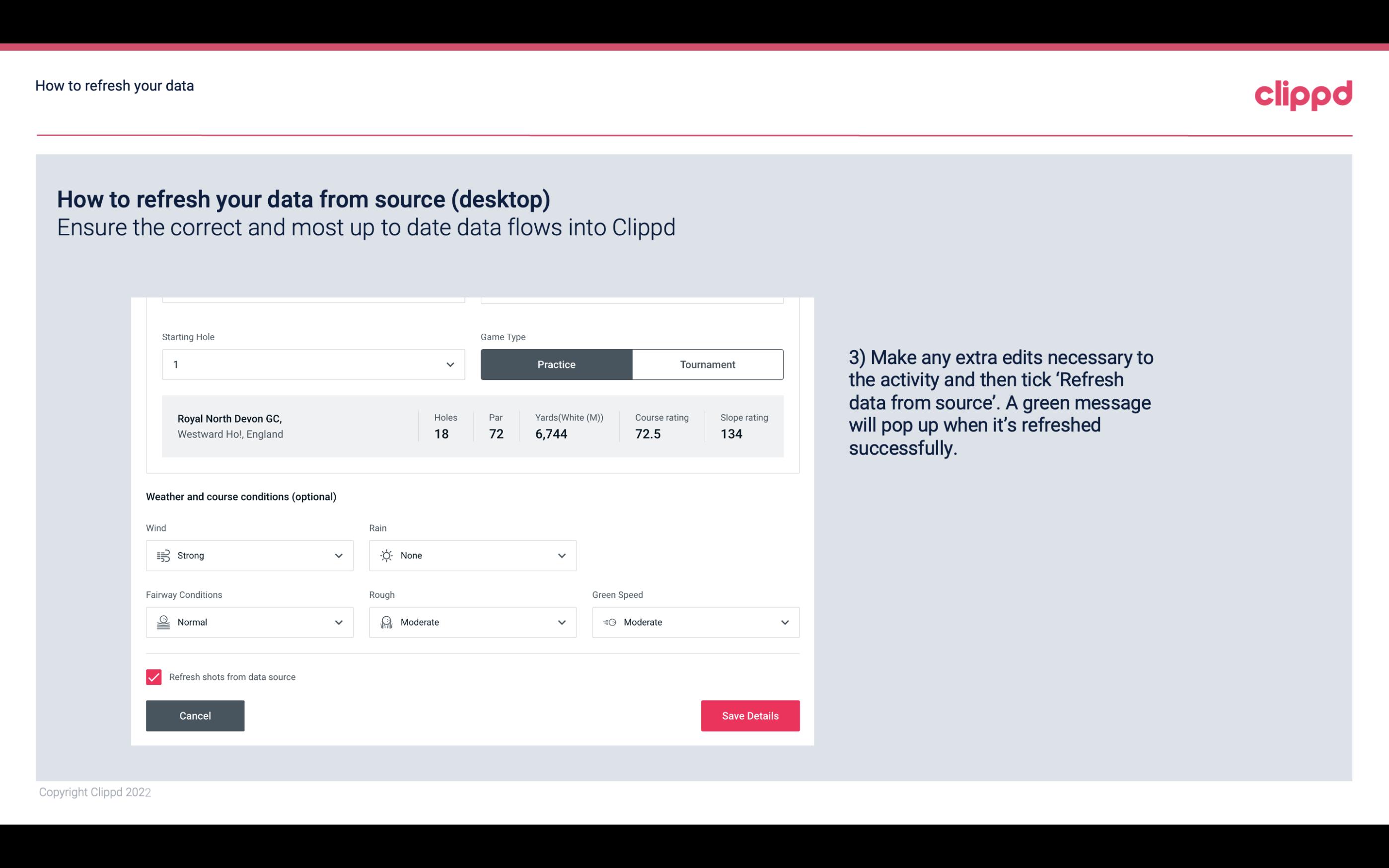The height and width of the screenshot is (868, 1389).
Task: Click the Cancel button
Action: (x=195, y=715)
